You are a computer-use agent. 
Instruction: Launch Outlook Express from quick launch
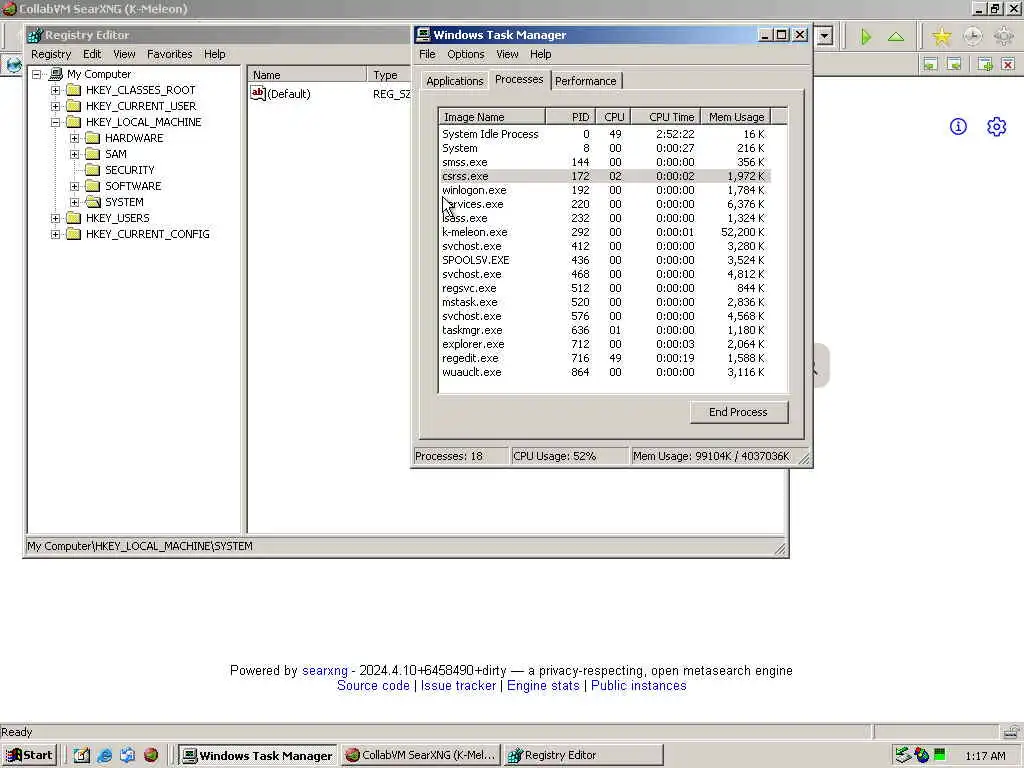[x=127, y=755]
